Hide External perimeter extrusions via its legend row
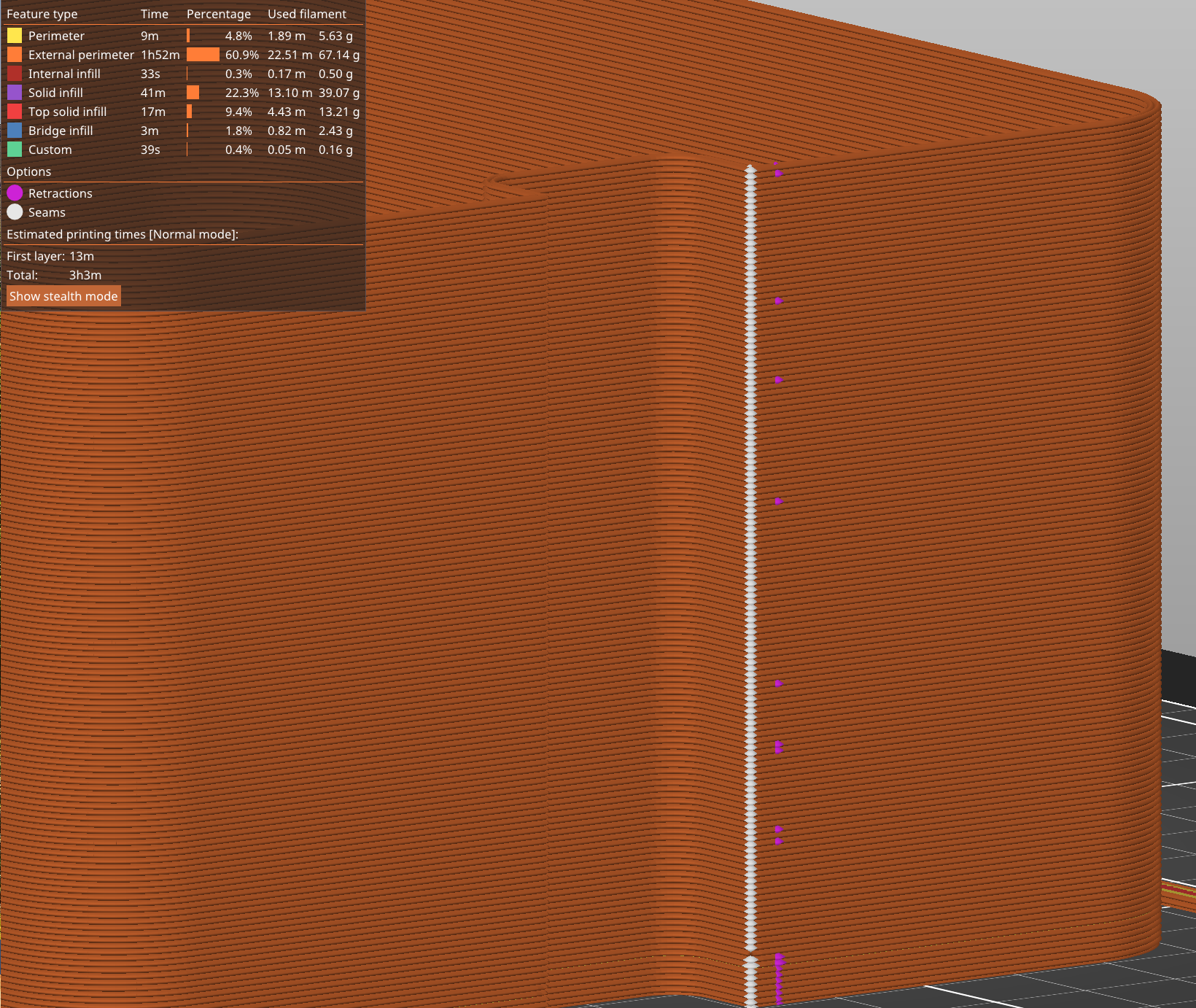The width and height of the screenshot is (1196, 1008). point(80,54)
